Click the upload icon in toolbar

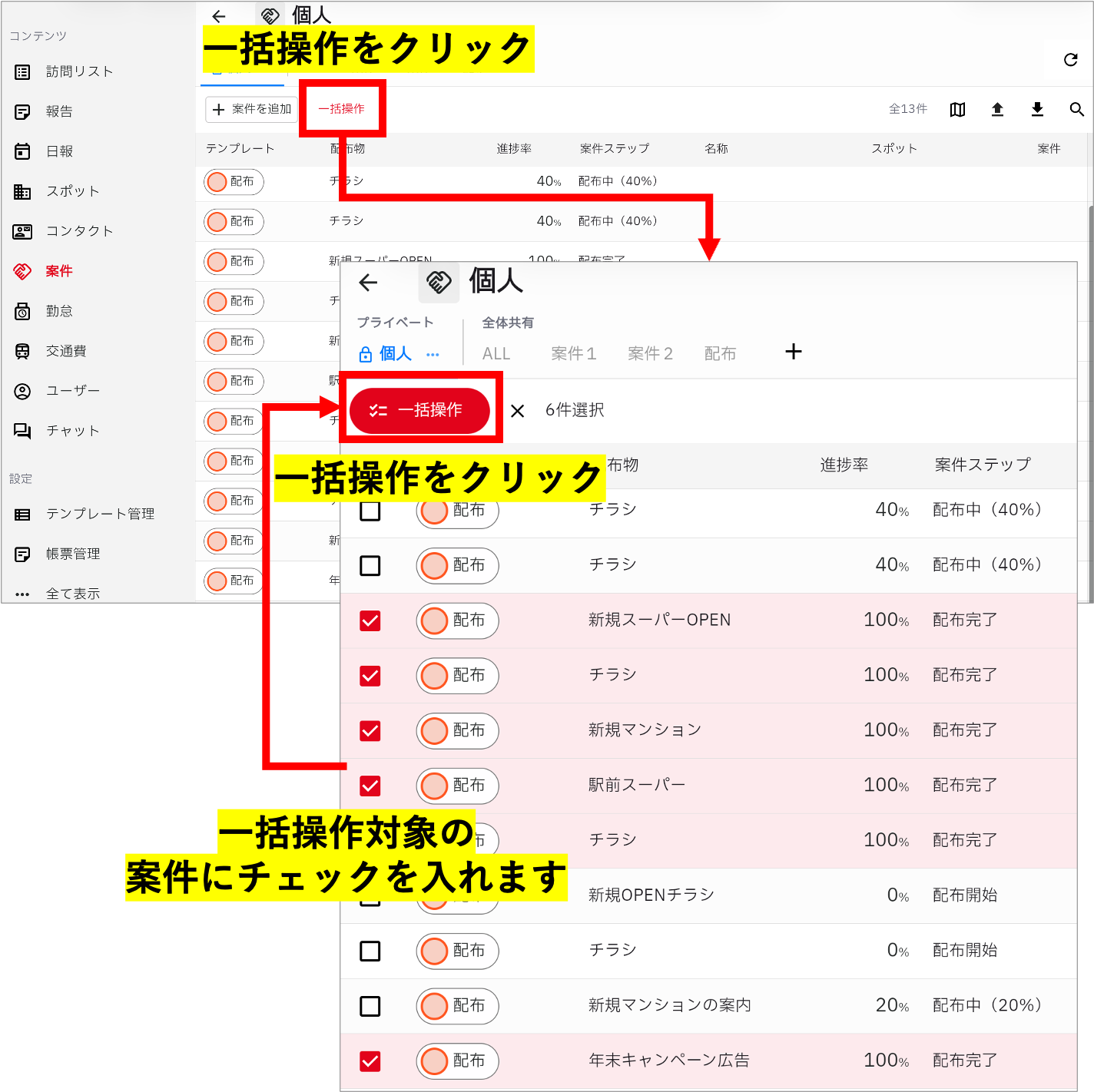(997, 109)
